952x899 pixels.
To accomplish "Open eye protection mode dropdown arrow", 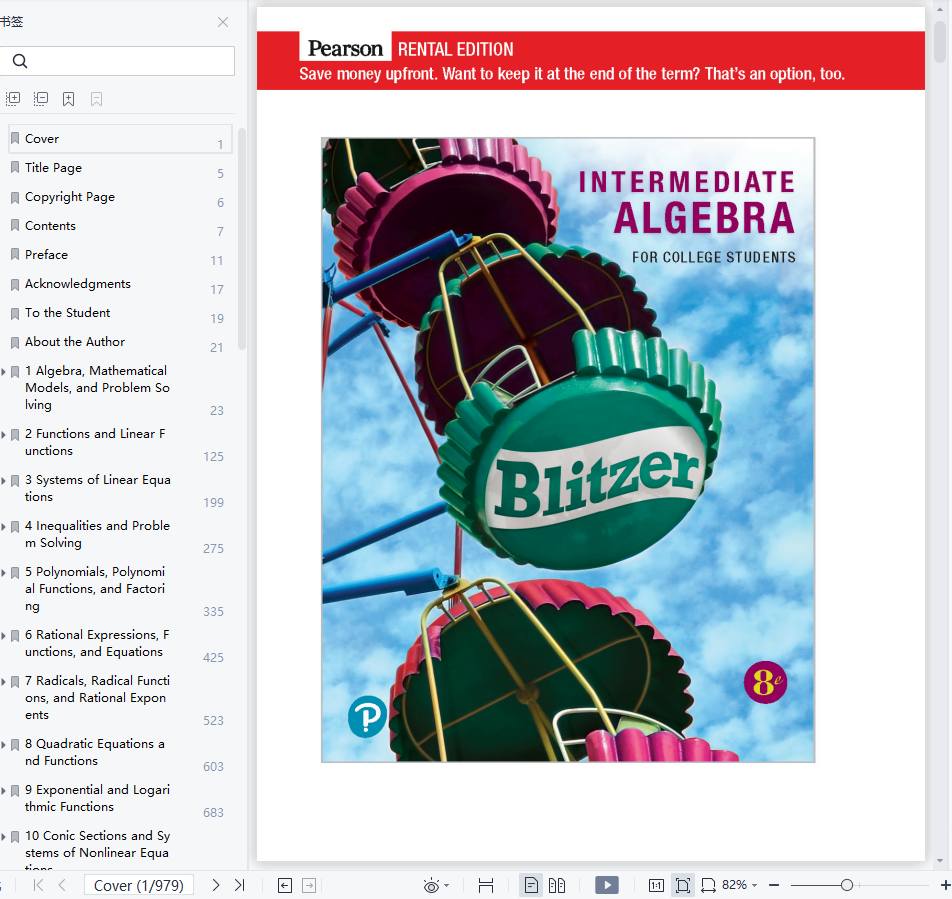I will point(447,886).
